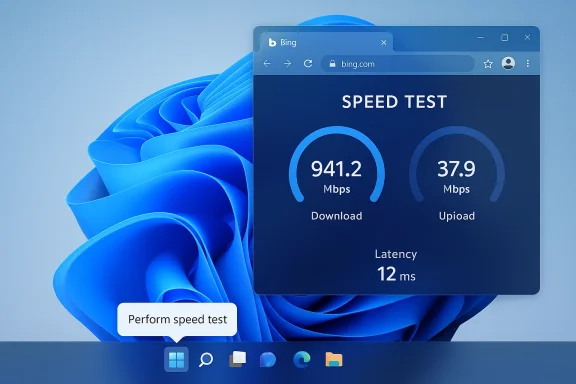Screen dimensions: 576x384
Task: Open the Windows Start button
Action: pos(176,359)
